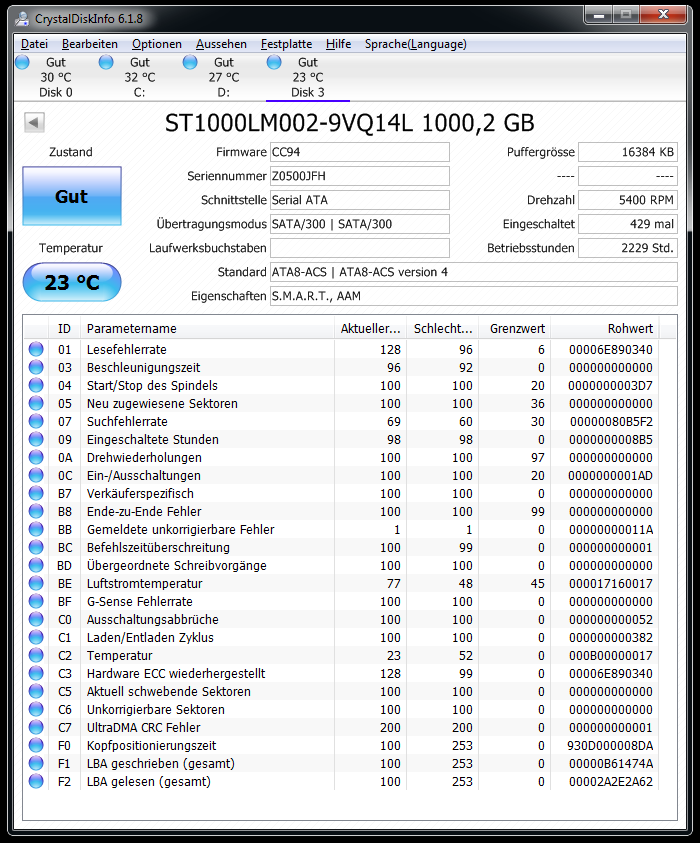700x843 pixels.
Task: Select the Unkorrigierbare Sektoren row
Action: 341,710
